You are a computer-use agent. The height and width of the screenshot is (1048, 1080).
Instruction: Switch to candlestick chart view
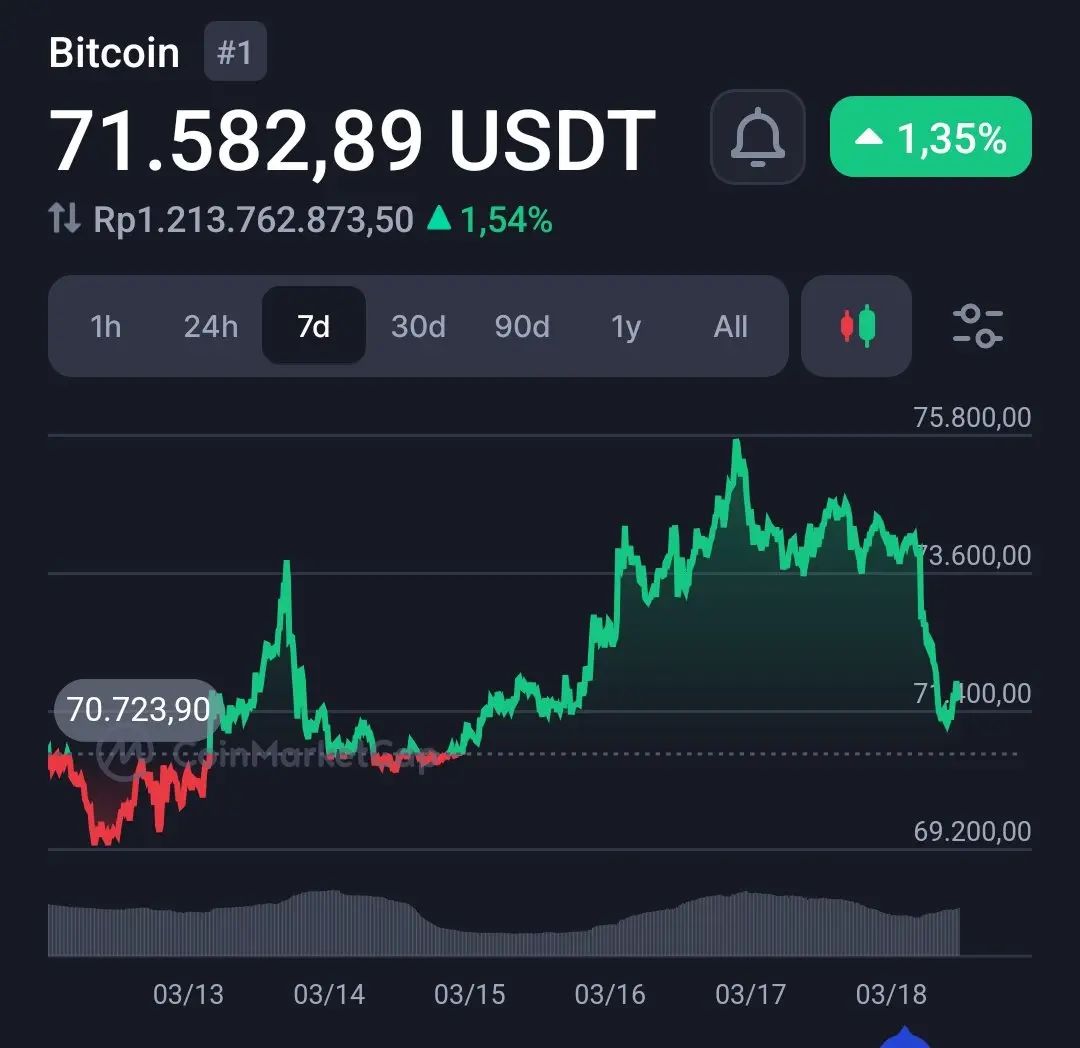click(x=856, y=326)
